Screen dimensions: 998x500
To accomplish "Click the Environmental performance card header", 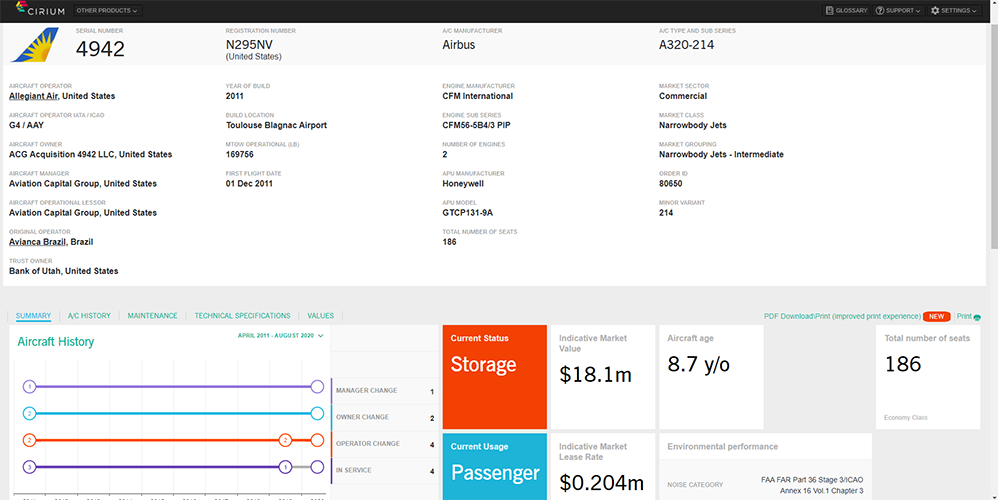I will pos(765,447).
